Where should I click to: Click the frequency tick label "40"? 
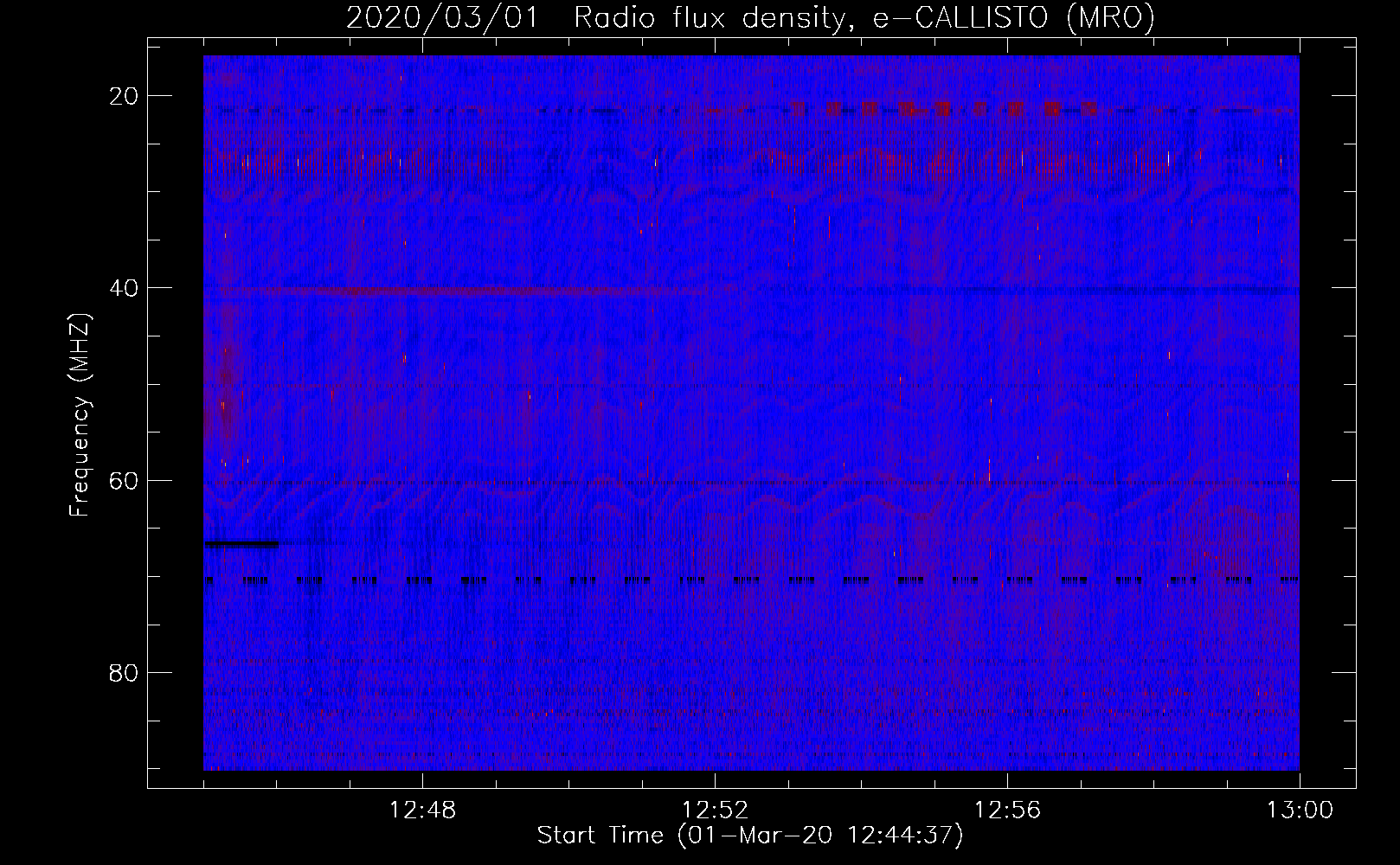point(125,288)
